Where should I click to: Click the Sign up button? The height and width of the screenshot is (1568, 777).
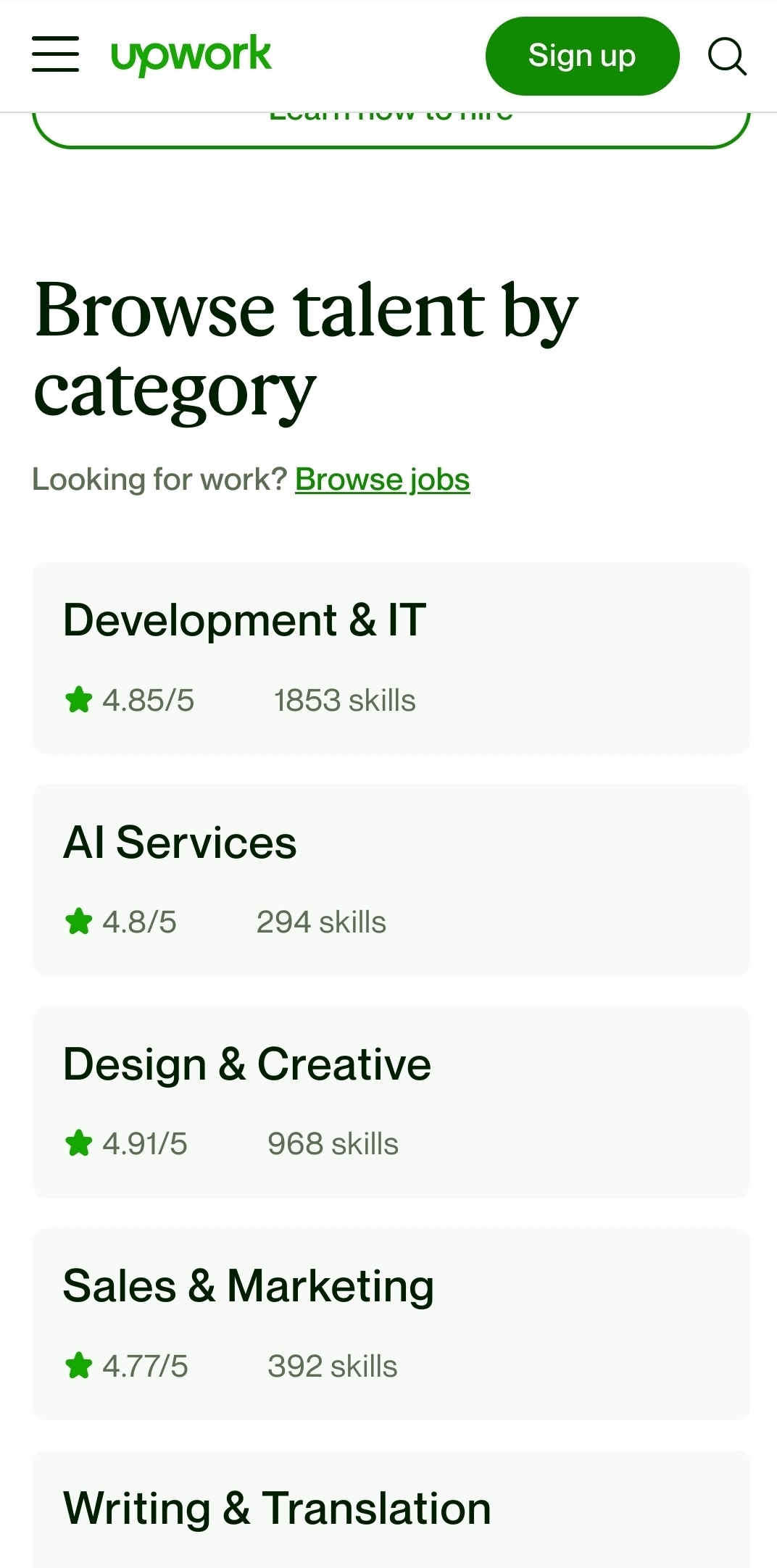[582, 56]
